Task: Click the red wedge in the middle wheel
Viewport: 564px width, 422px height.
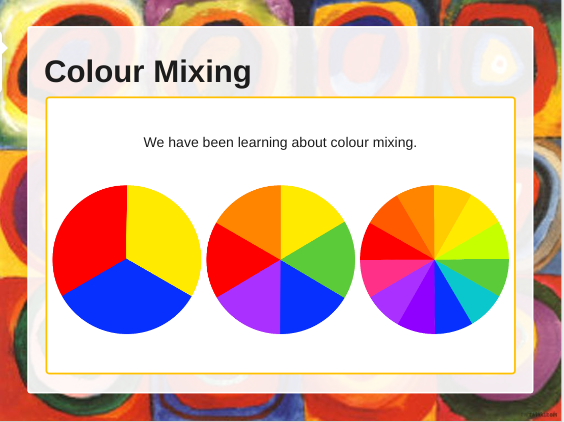Action: [237, 259]
